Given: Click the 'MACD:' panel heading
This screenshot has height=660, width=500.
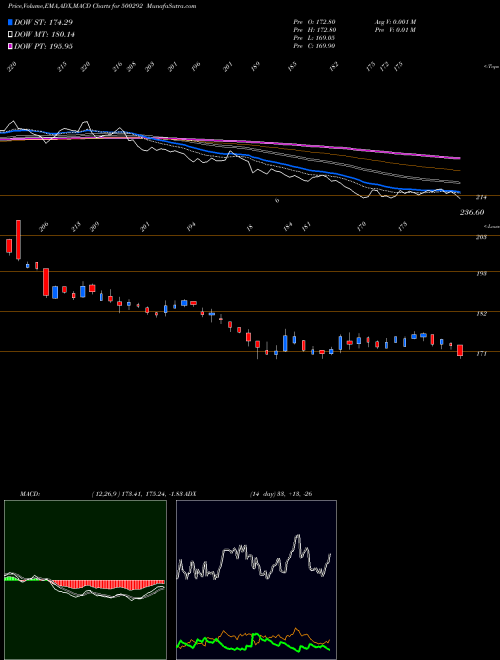Looking at the screenshot, I should (30, 494).
